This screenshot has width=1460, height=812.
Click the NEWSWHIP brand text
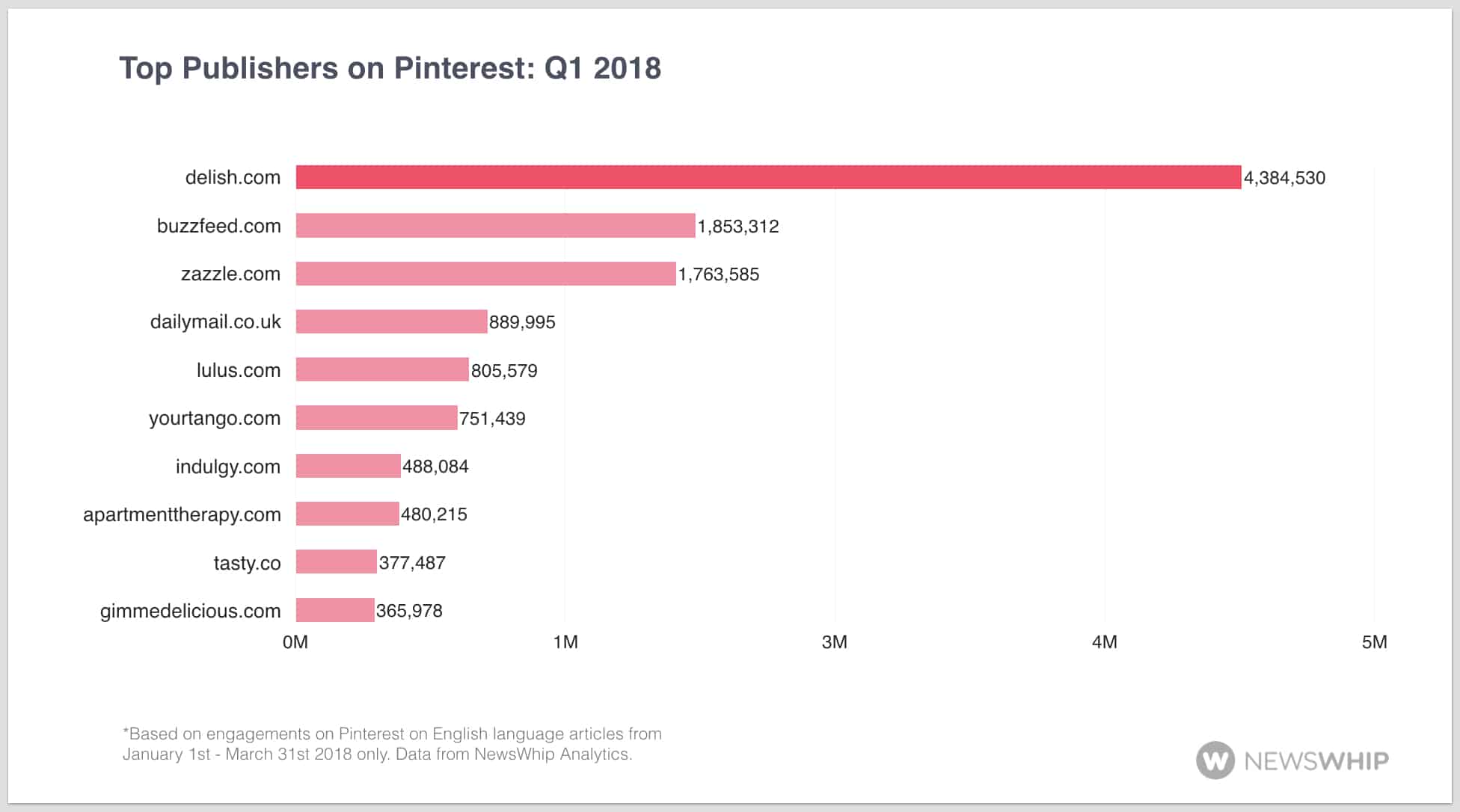[x=1316, y=761]
